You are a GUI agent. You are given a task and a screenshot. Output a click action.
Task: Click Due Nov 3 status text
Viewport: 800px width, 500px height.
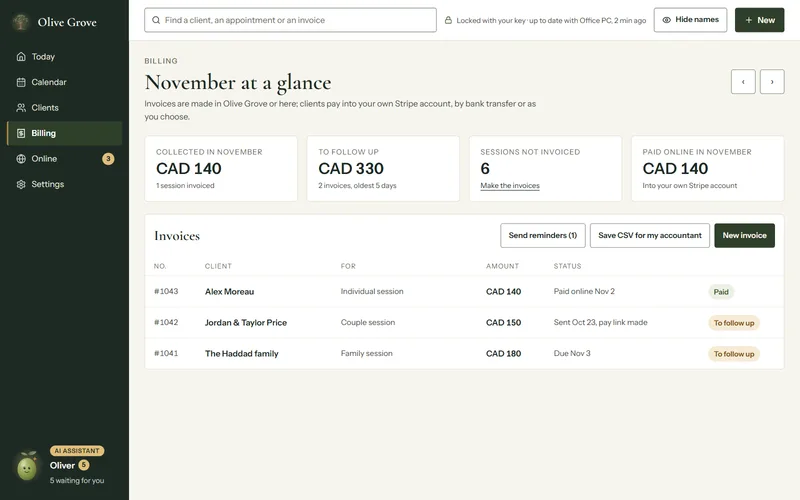(571, 353)
